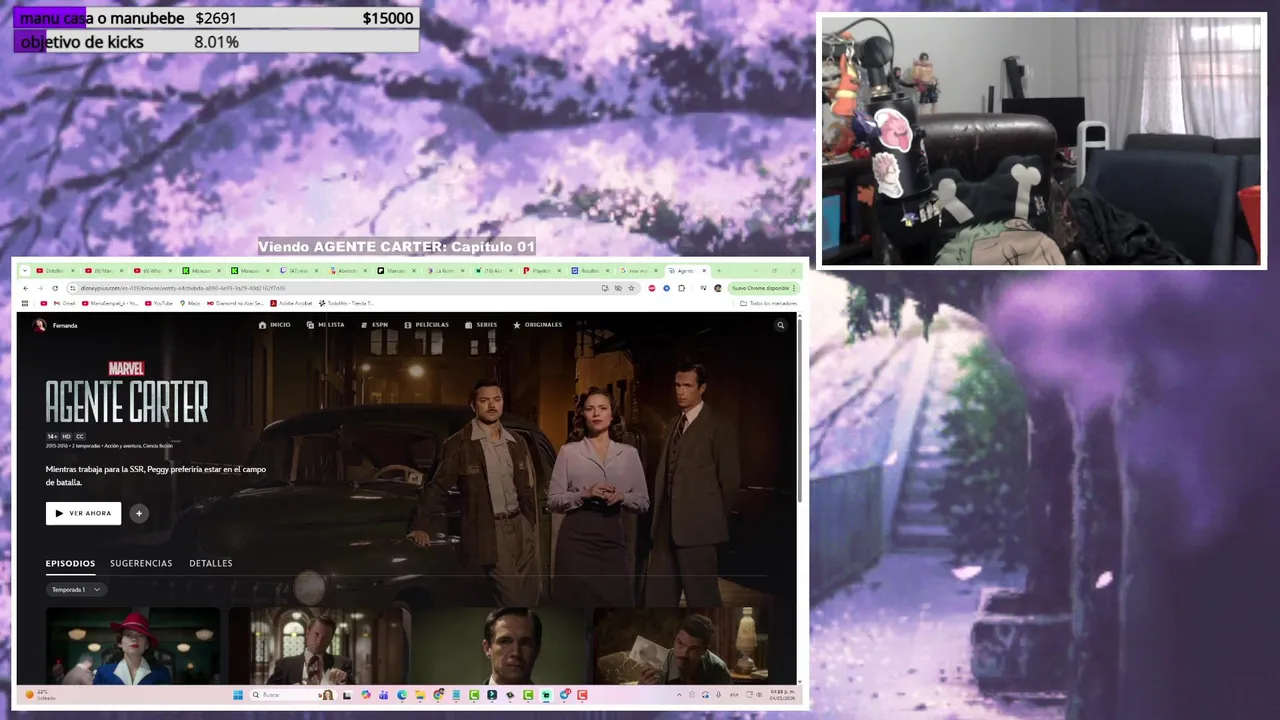Reload the page with refresh icon
The width and height of the screenshot is (1280, 720).
[55, 288]
